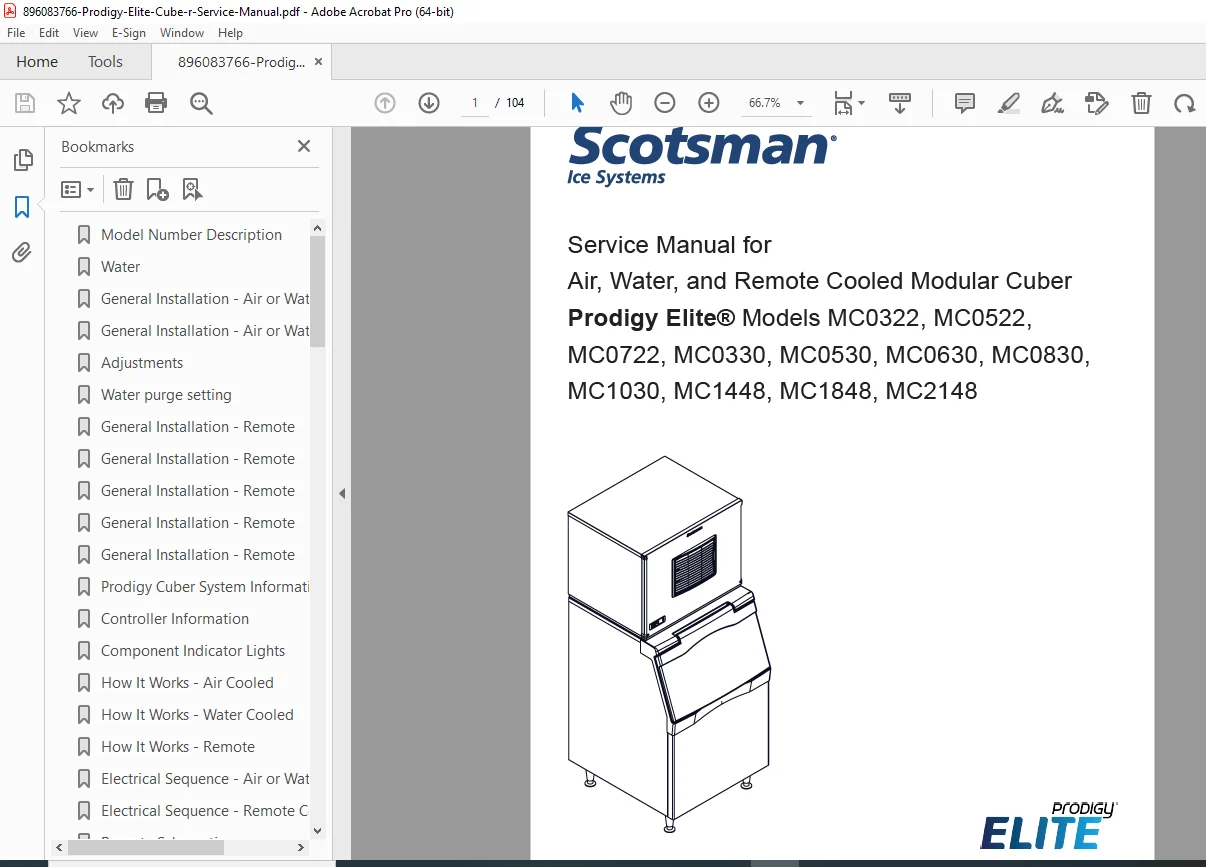Go to the Adjustments bookmark

(x=142, y=363)
